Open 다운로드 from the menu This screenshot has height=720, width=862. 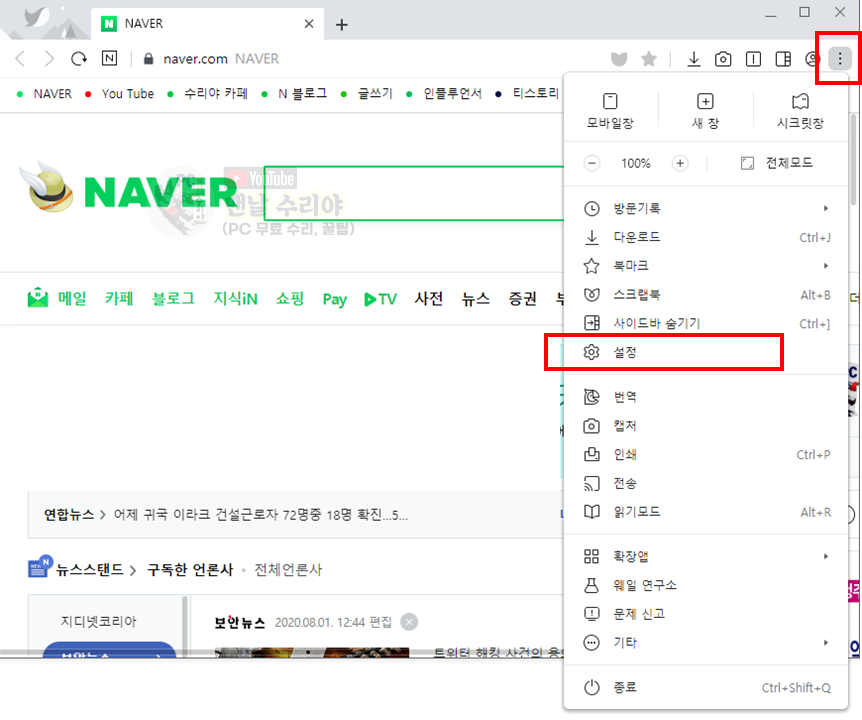(706, 237)
